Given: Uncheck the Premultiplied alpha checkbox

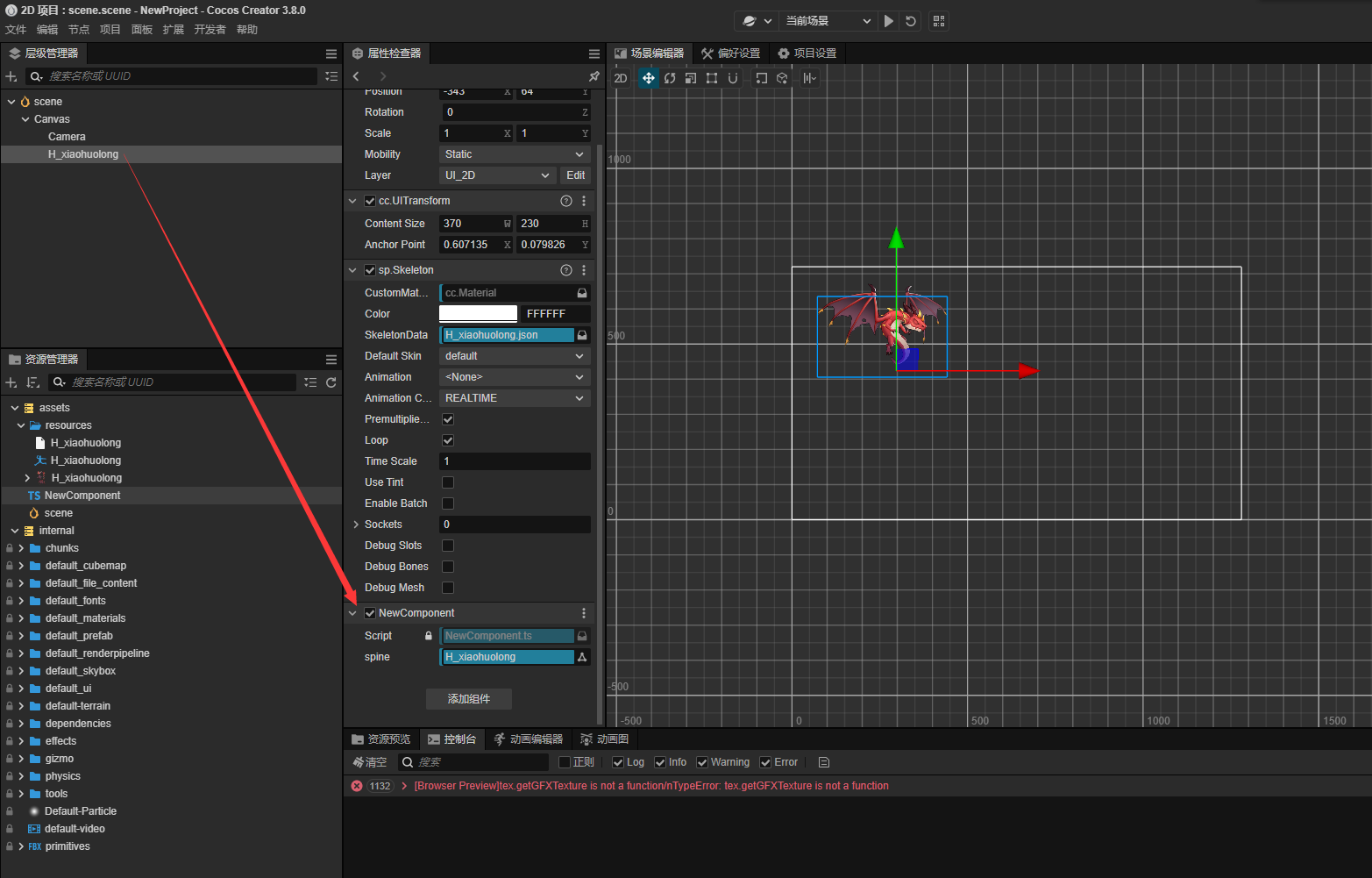Looking at the screenshot, I should 448,419.
